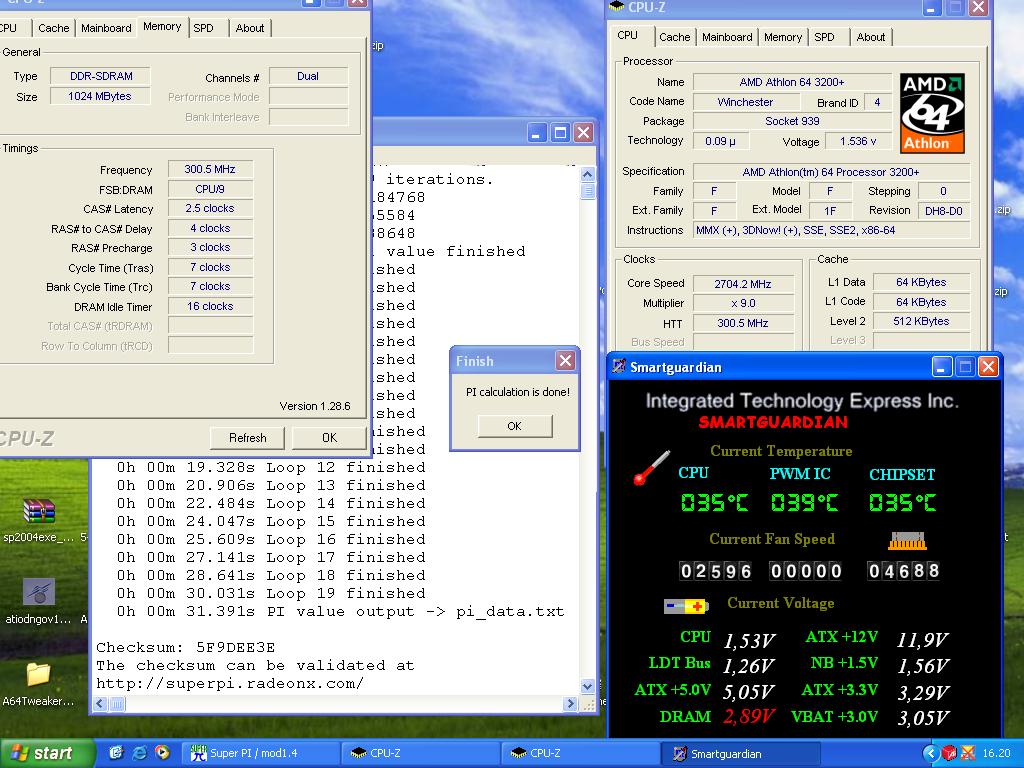Open the Cache tab in the CPU-Z memory window
Screen dimensions: 1024x768
pos(54,28)
